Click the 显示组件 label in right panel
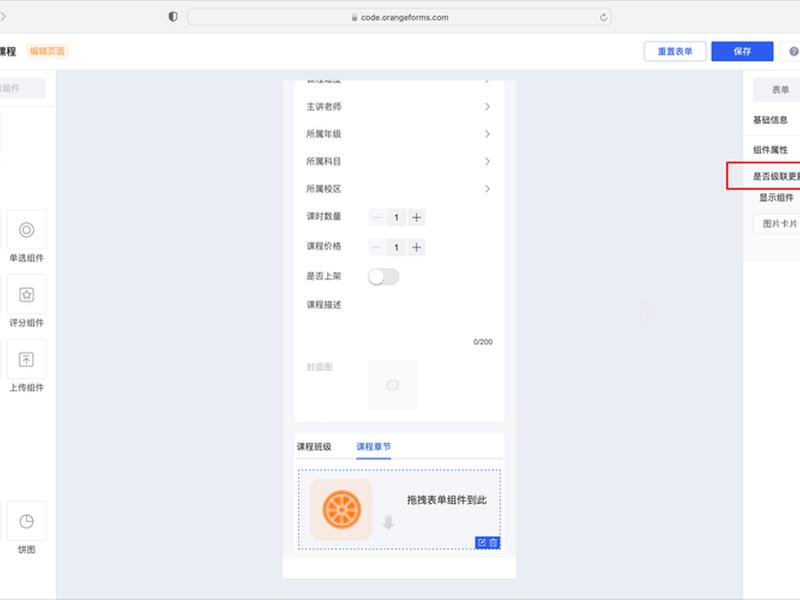 coord(777,197)
